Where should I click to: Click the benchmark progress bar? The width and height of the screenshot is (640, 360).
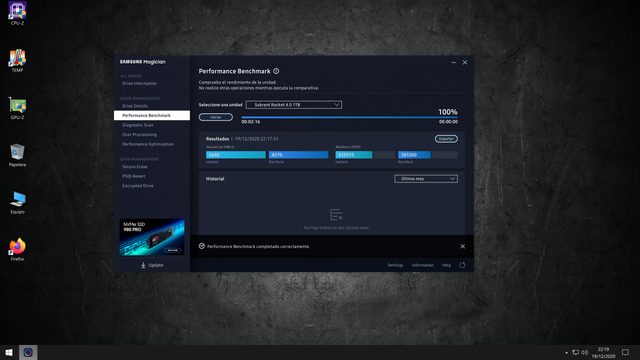pos(349,117)
